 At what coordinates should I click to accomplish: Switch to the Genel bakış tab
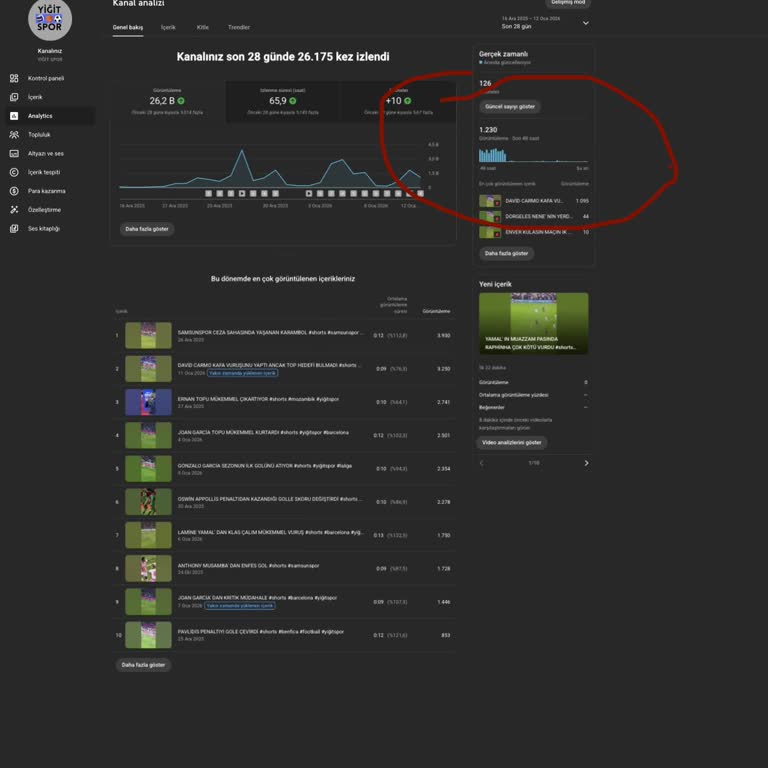click(128, 27)
